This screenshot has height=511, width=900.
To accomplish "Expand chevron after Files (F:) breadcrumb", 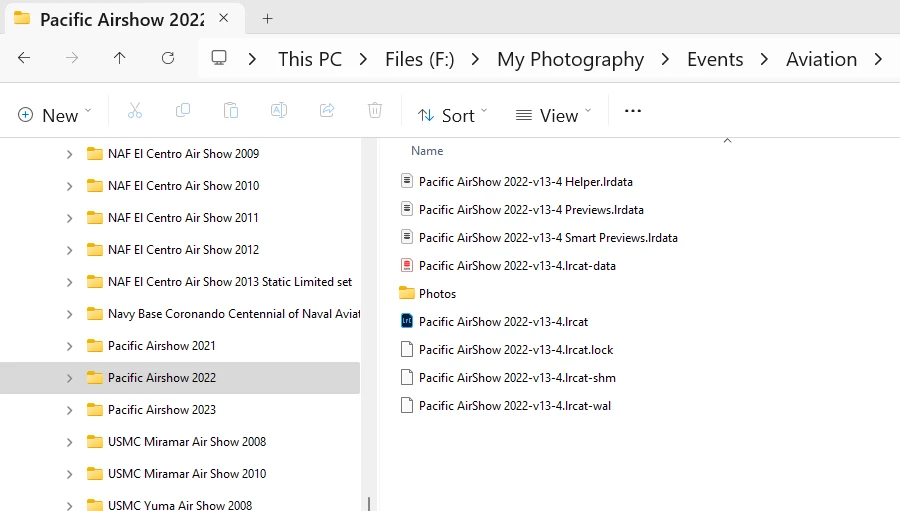I will click(x=475, y=59).
